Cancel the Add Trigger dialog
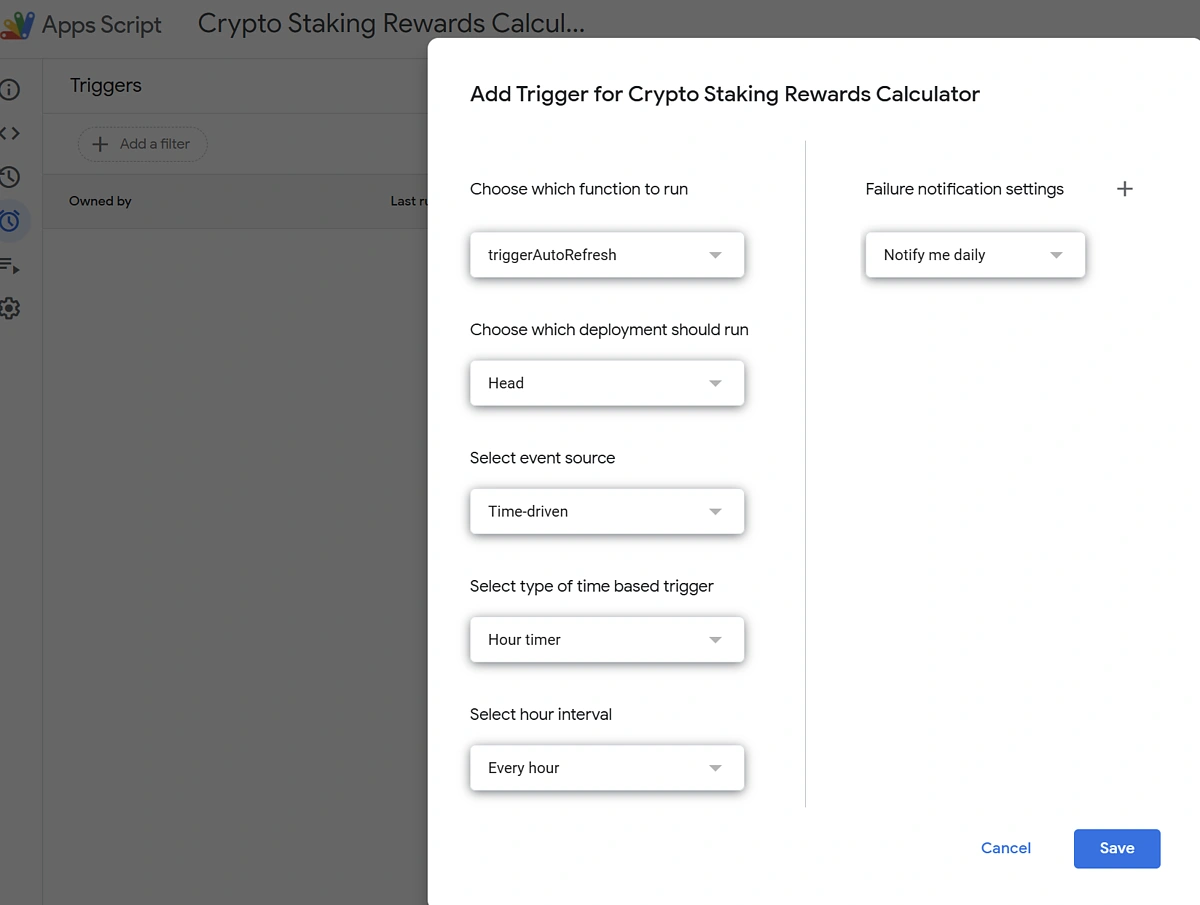This screenshot has height=905, width=1200. pyautogui.click(x=1005, y=848)
